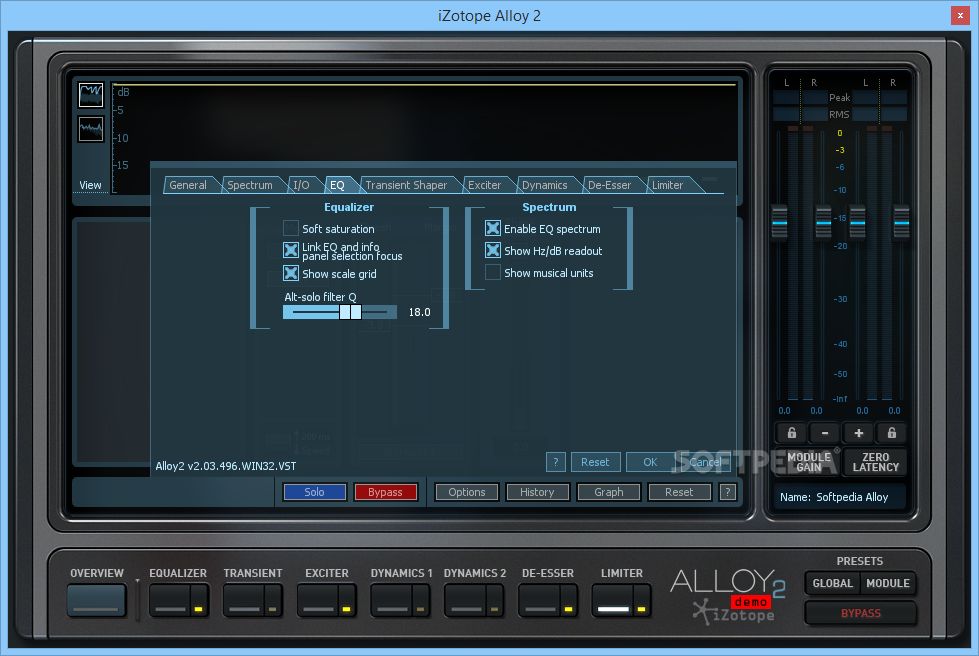This screenshot has width=979, height=656.
Task: Enable the Soft saturation checkbox
Action: tap(291, 228)
